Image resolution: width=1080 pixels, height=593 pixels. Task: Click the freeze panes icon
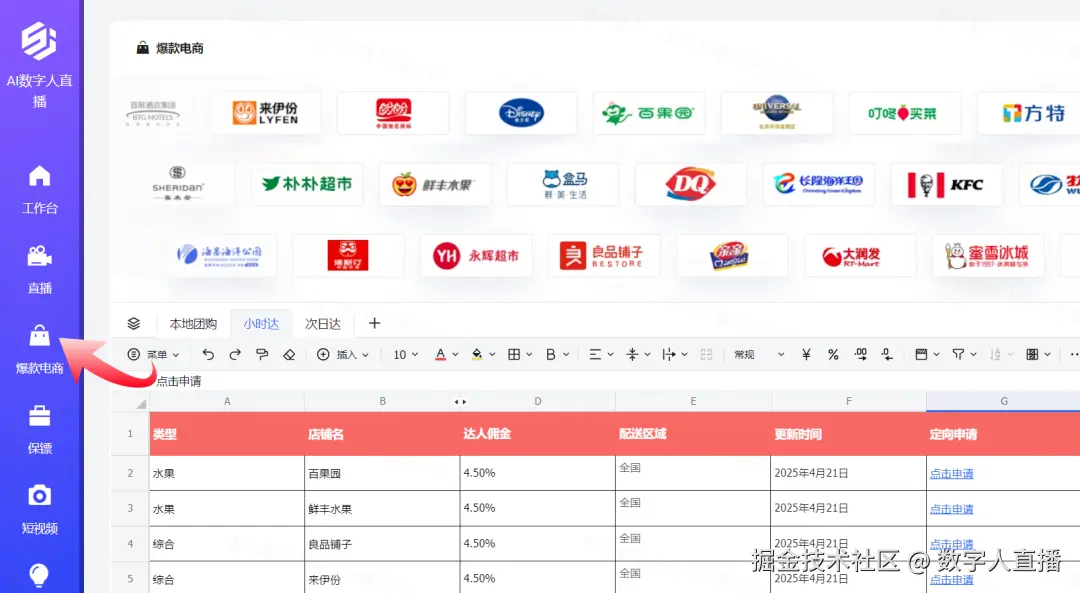coord(921,355)
